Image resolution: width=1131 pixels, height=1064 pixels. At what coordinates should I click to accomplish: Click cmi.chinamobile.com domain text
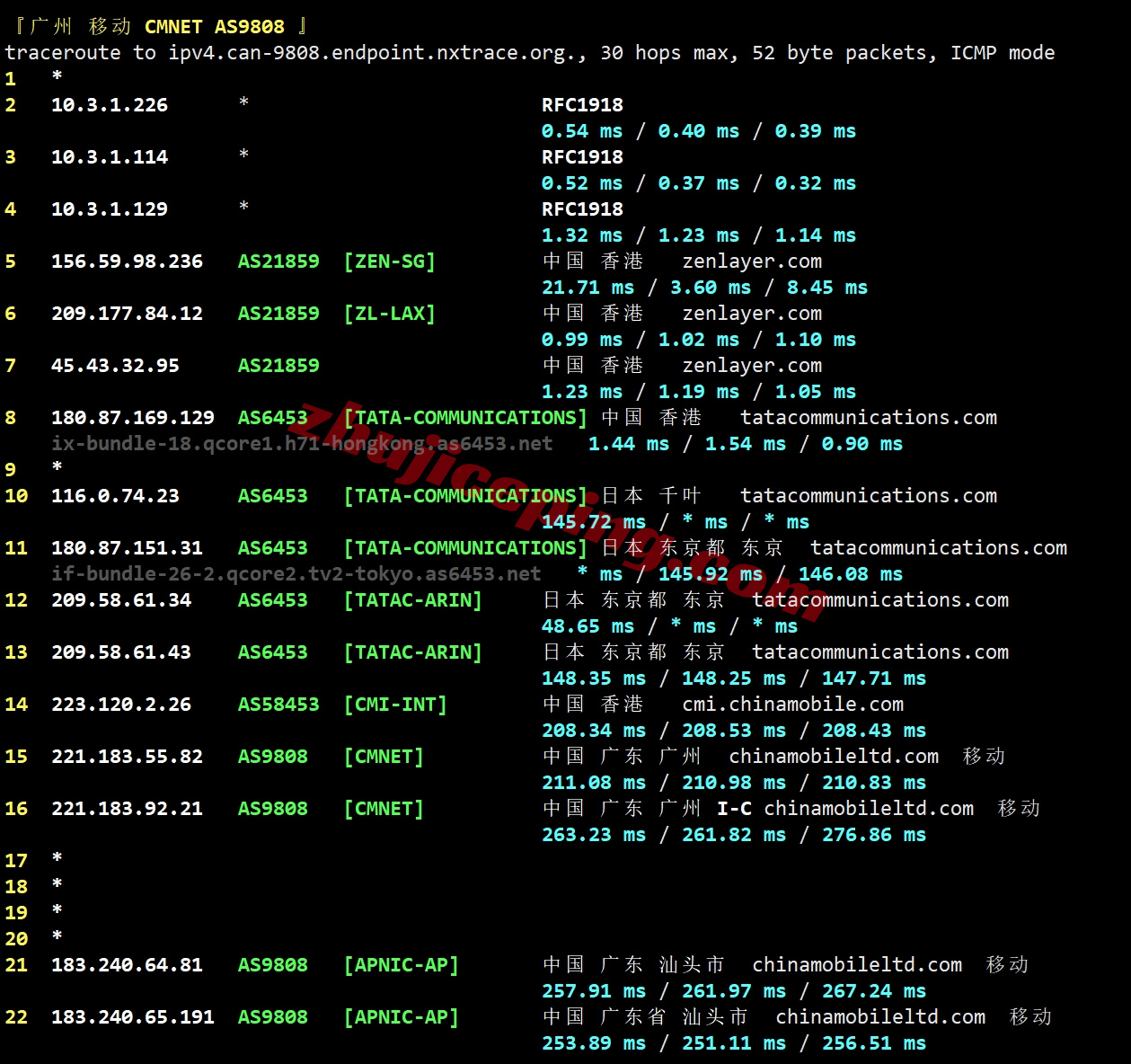pos(793,705)
